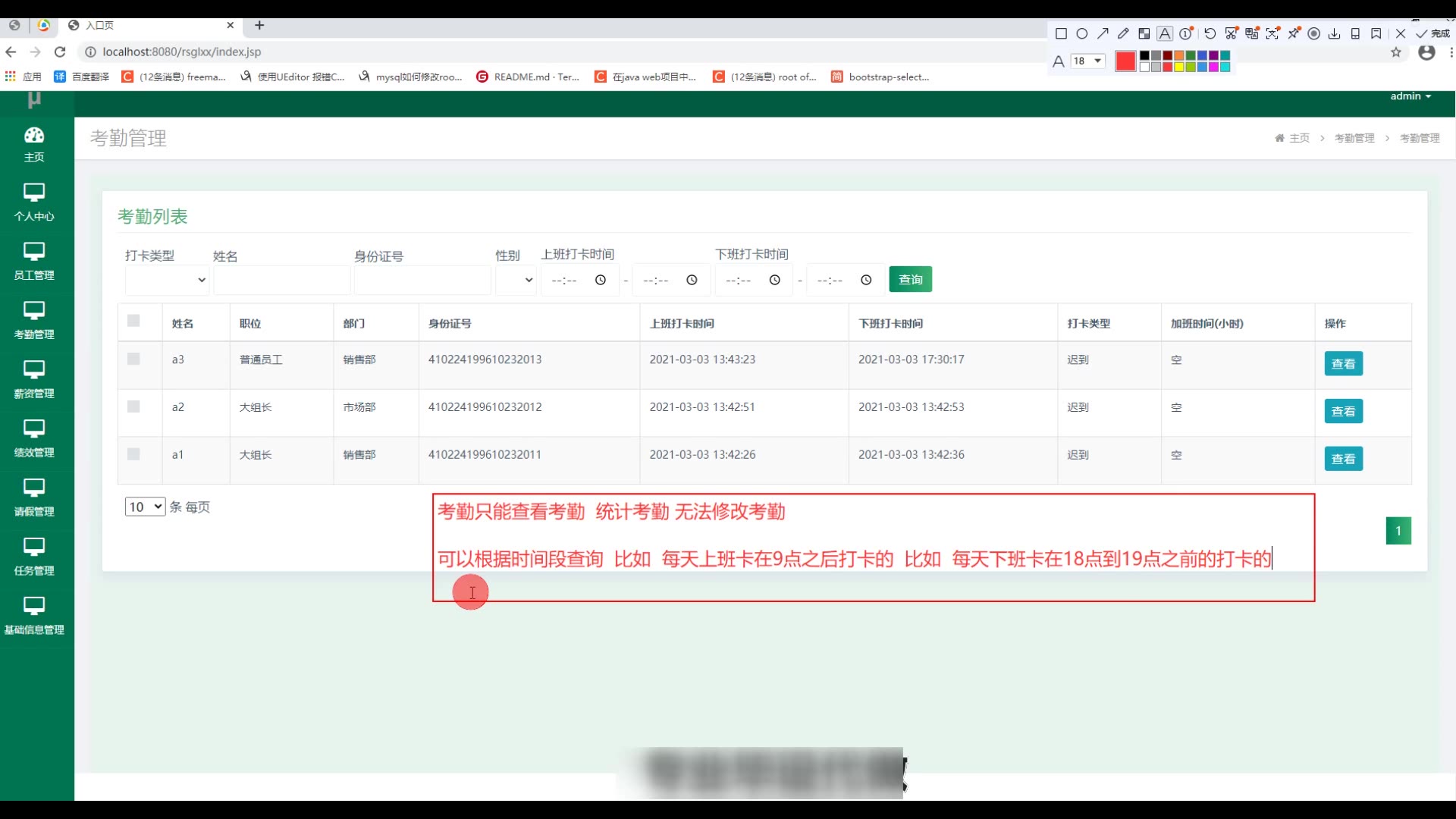Toggle the select-all header checkbox

[x=133, y=321]
